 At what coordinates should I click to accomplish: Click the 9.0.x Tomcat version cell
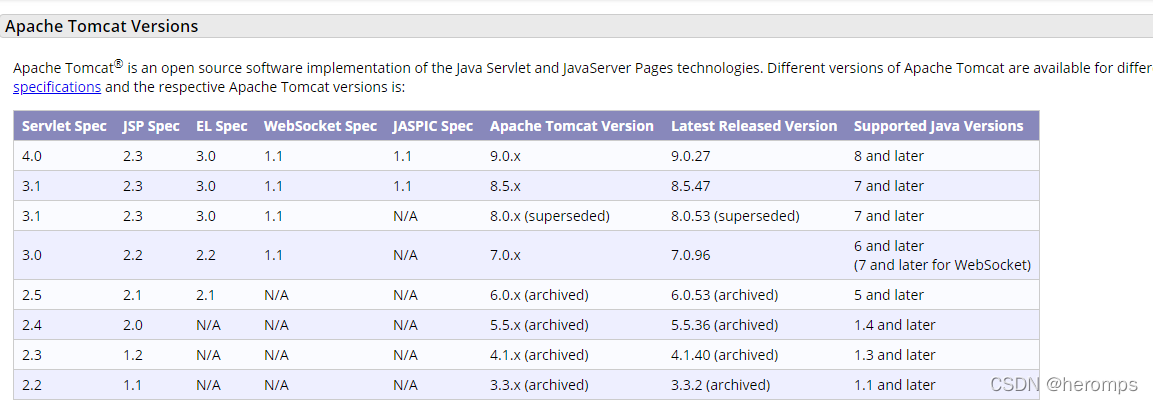505,156
